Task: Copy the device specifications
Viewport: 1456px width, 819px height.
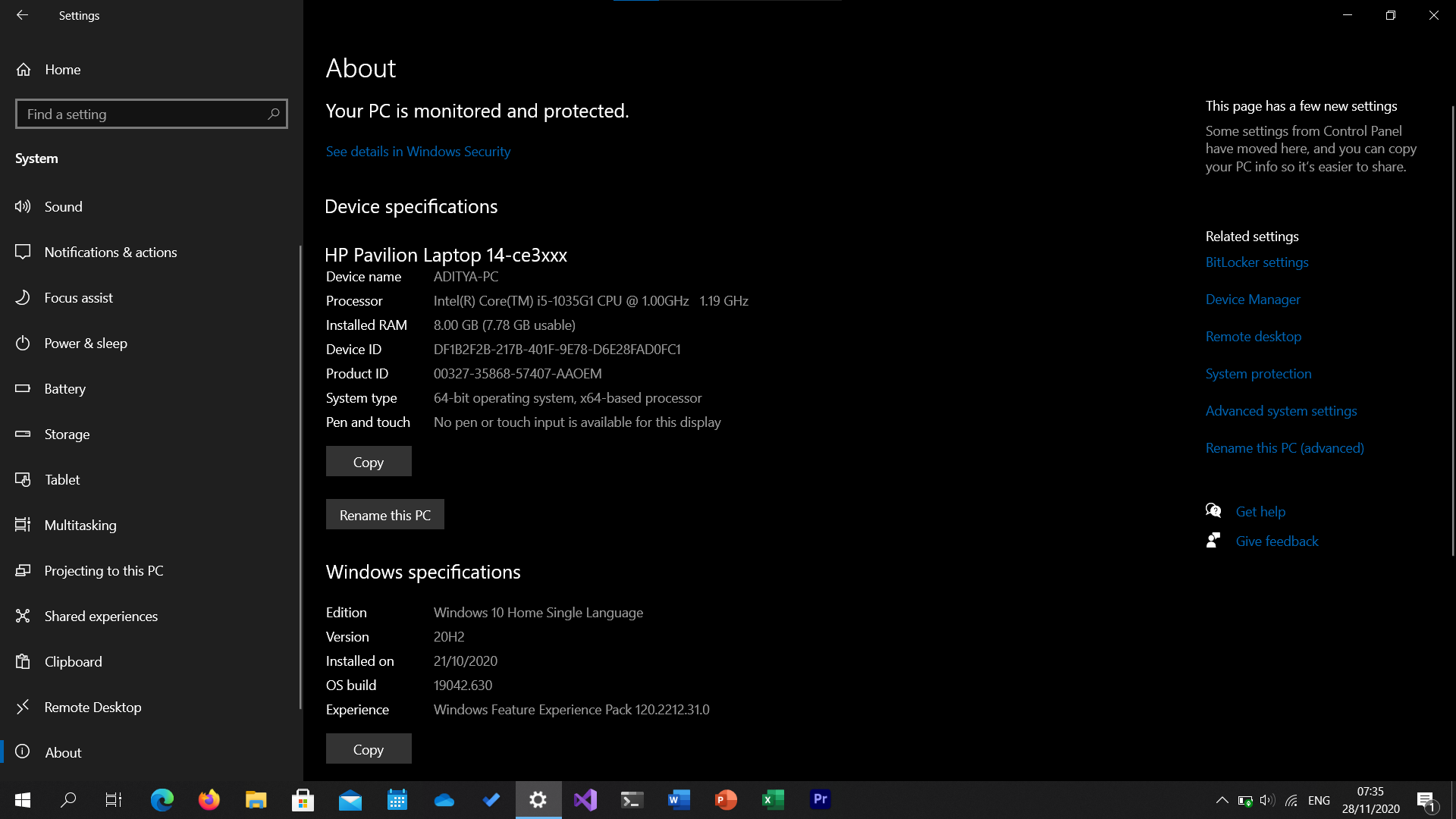Action: tap(369, 462)
